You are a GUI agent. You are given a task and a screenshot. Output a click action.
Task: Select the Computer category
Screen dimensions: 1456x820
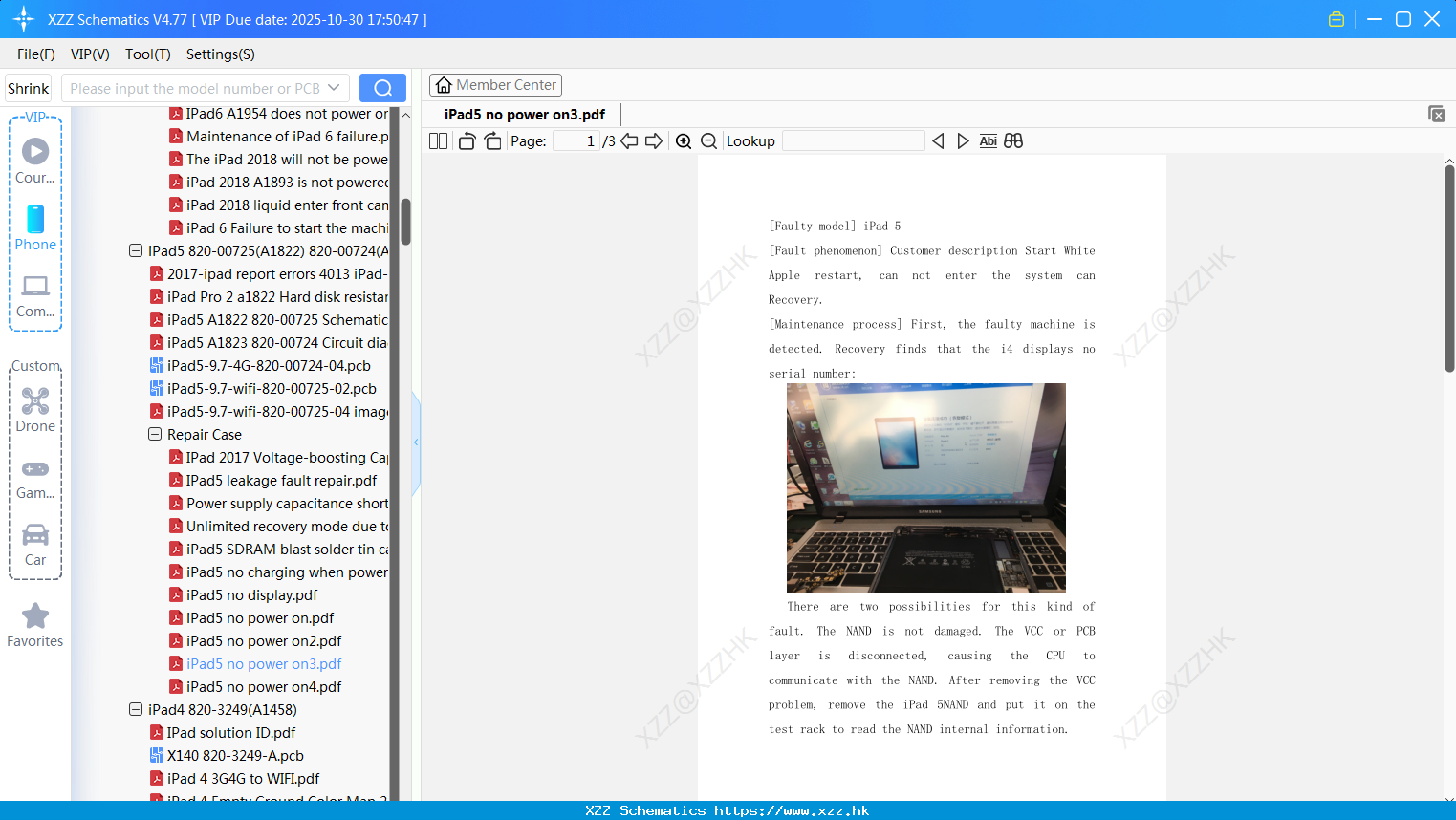pyautogui.click(x=35, y=295)
